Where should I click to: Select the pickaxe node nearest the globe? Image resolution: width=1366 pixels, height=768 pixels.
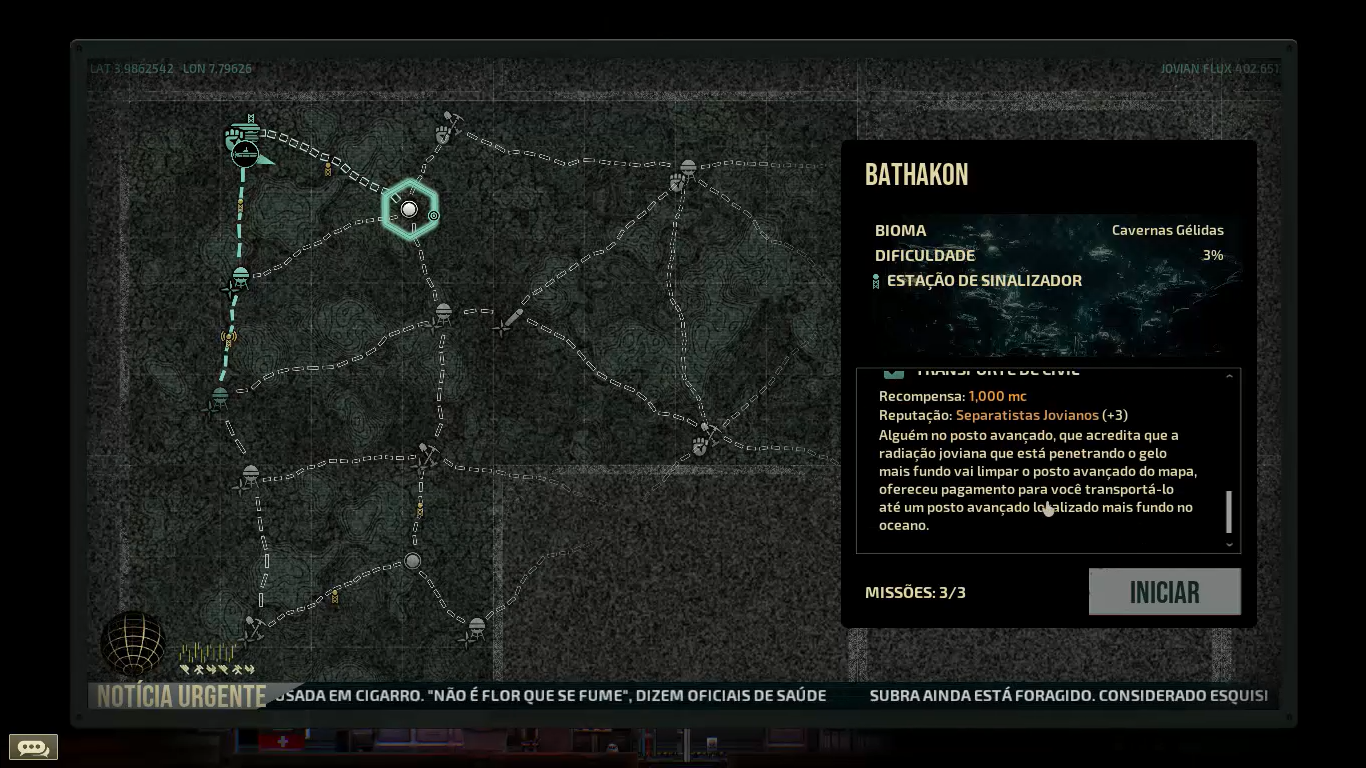click(x=254, y=626)
